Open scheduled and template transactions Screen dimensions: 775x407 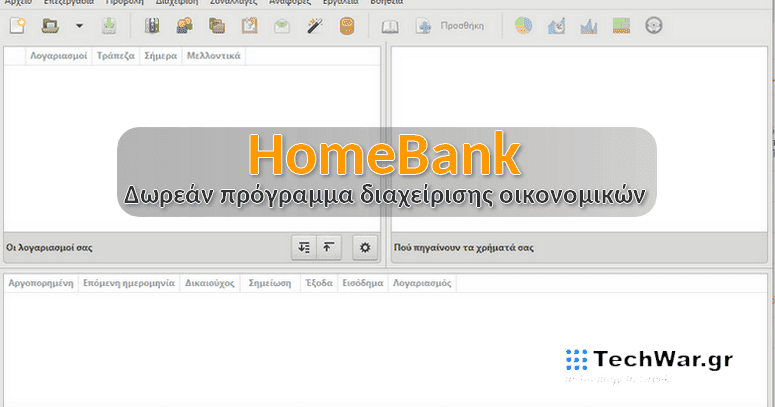pyautogui.click(x=250, y=26)
